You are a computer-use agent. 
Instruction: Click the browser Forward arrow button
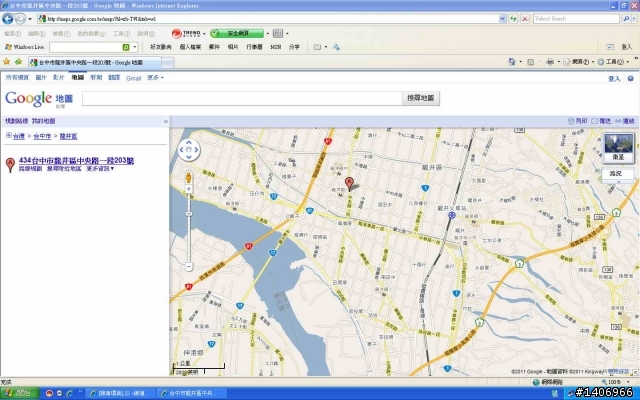(20, 19)
